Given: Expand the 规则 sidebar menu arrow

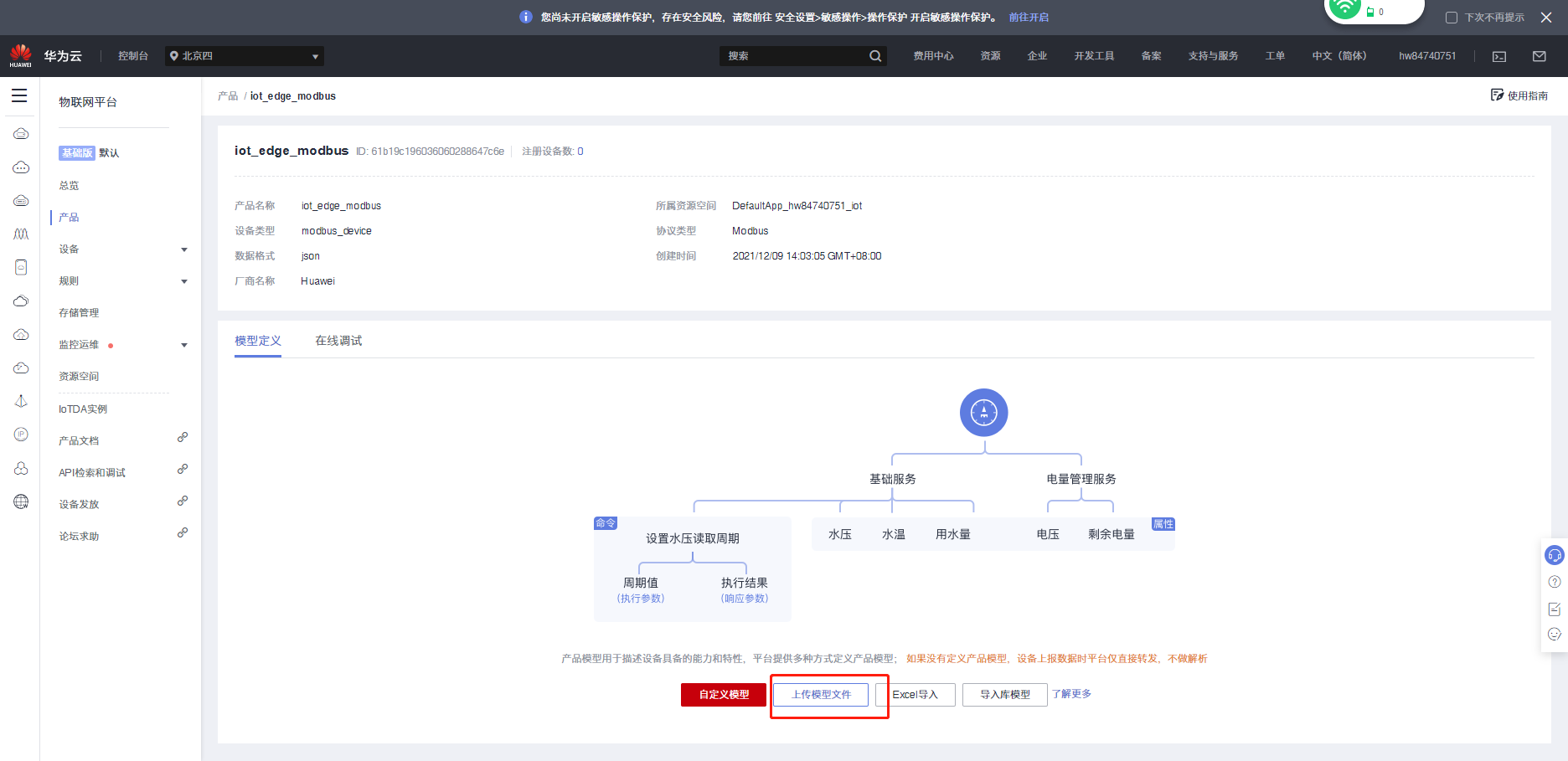Looking at the screenshot, I should point(184,281).
